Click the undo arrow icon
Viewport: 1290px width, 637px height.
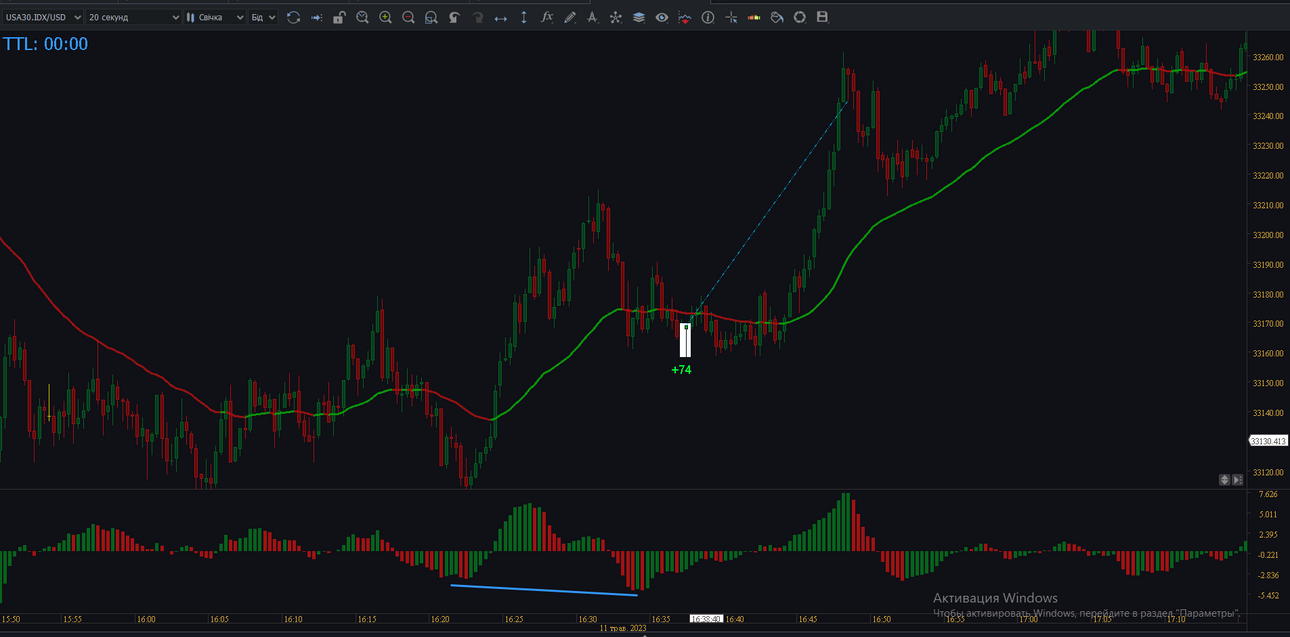(x=454, y=17)
